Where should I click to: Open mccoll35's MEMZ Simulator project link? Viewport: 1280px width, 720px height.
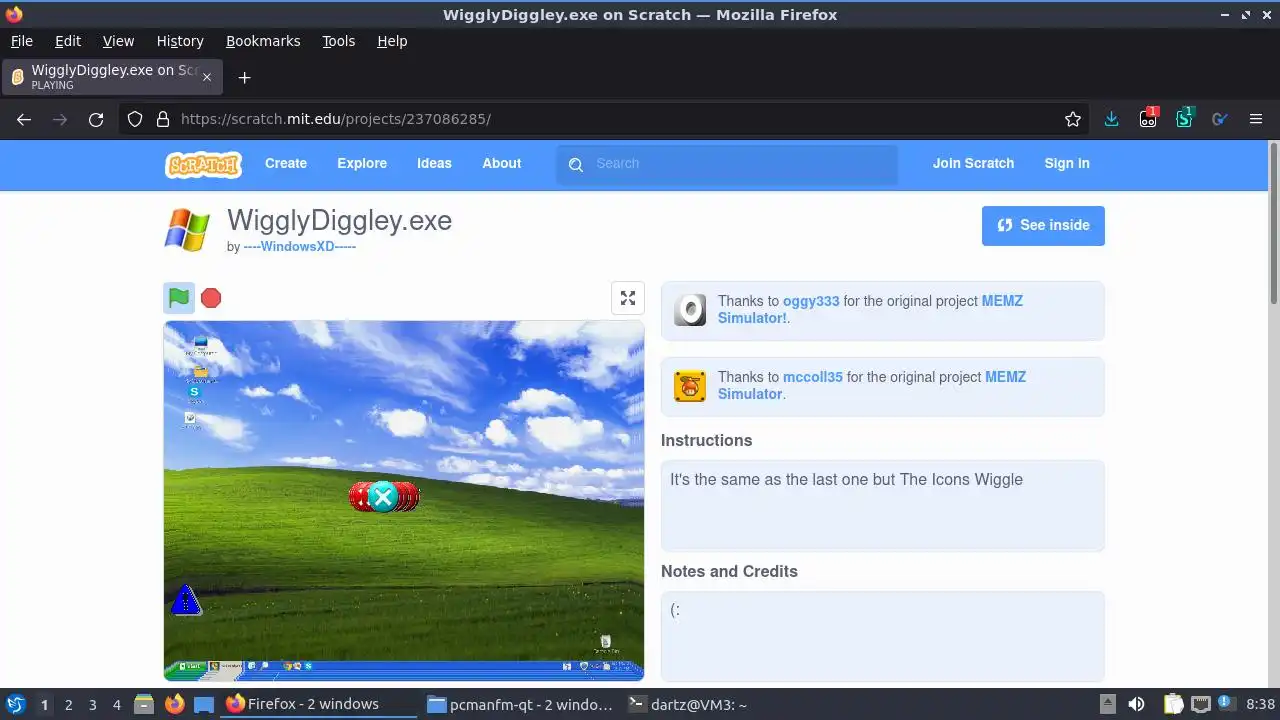871,386
